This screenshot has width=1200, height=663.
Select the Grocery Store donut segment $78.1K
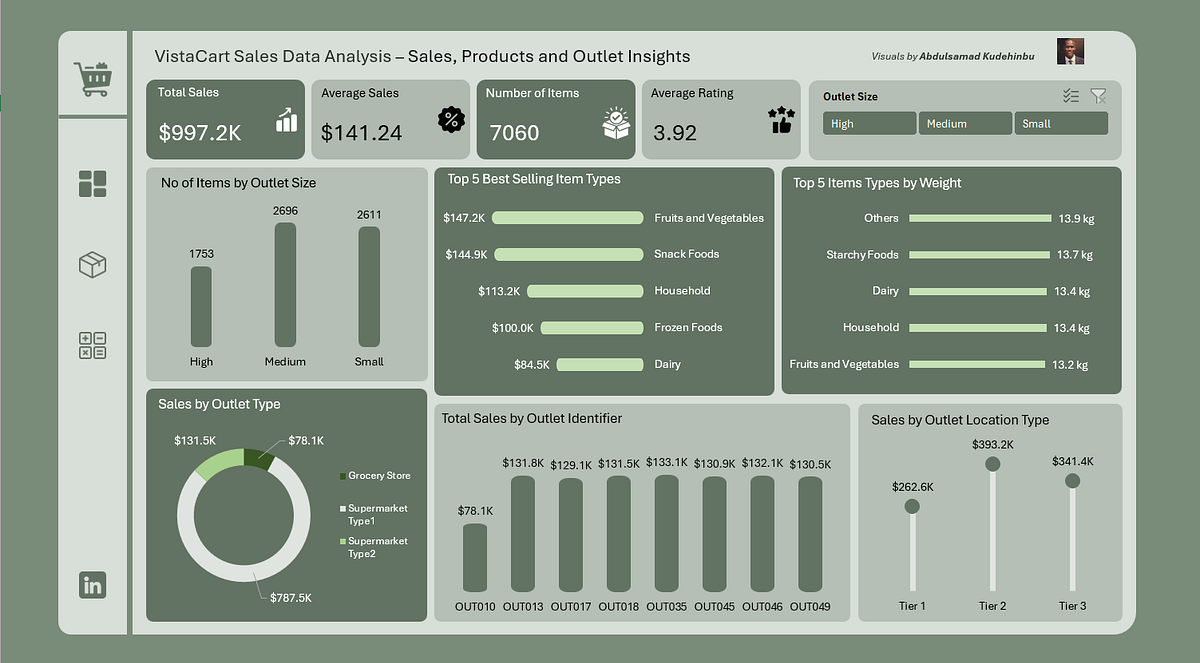(257, 458)
